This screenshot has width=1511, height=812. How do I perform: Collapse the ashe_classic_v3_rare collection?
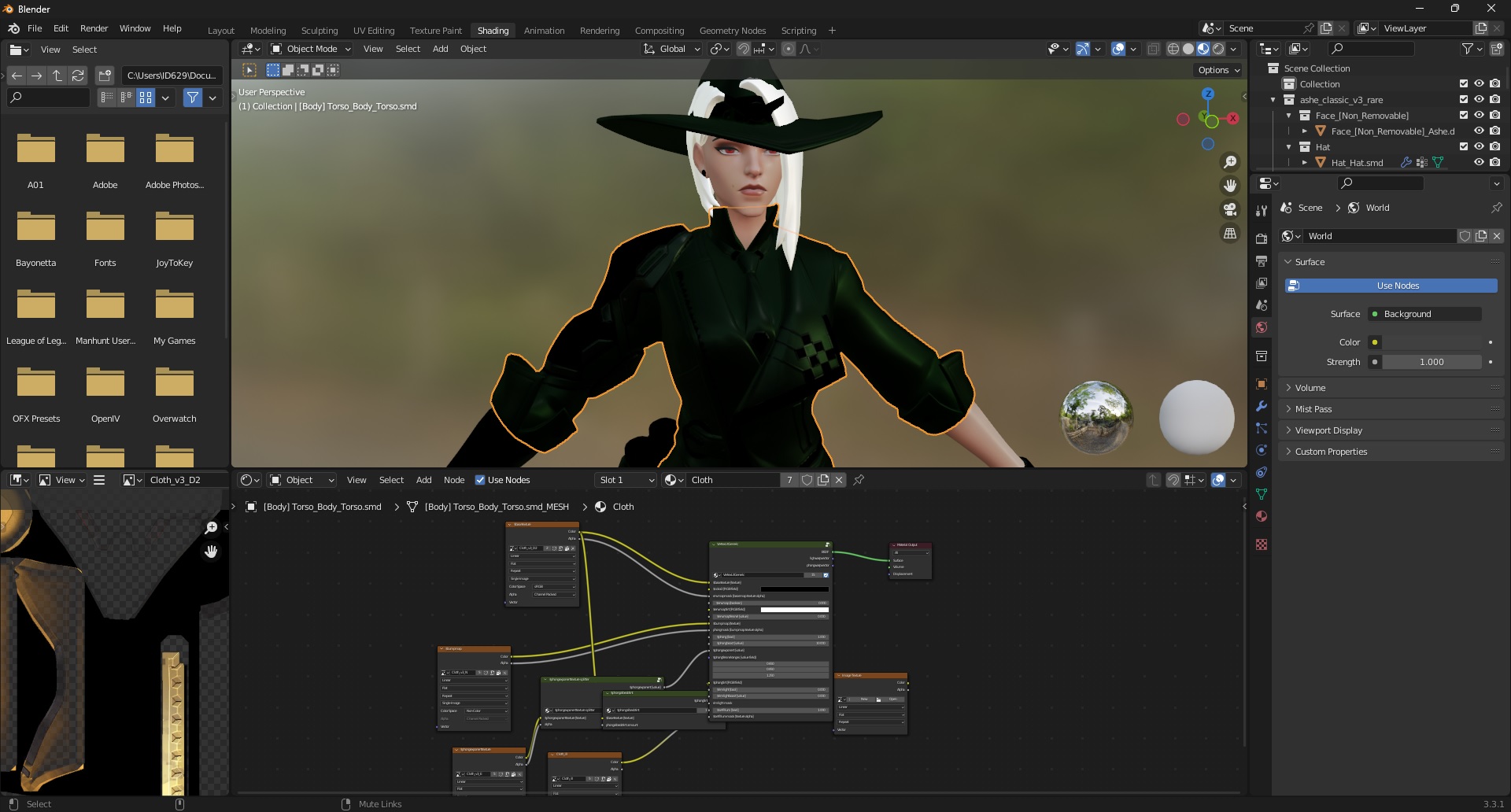click(x=1273, y=100)
